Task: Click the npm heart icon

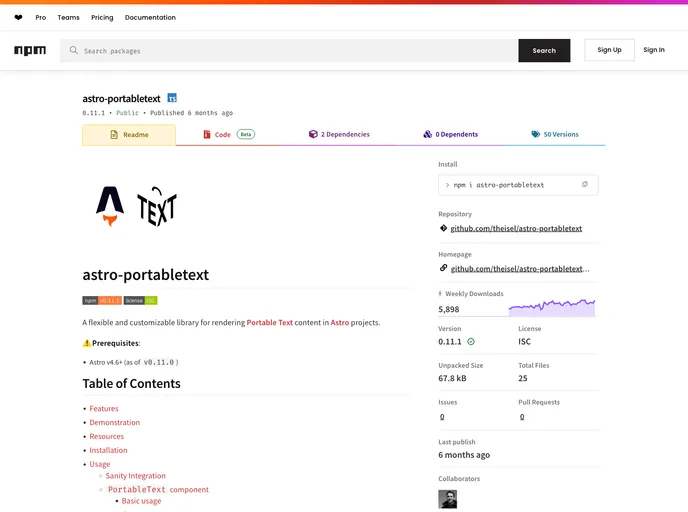Action: (x=18, y=18)
